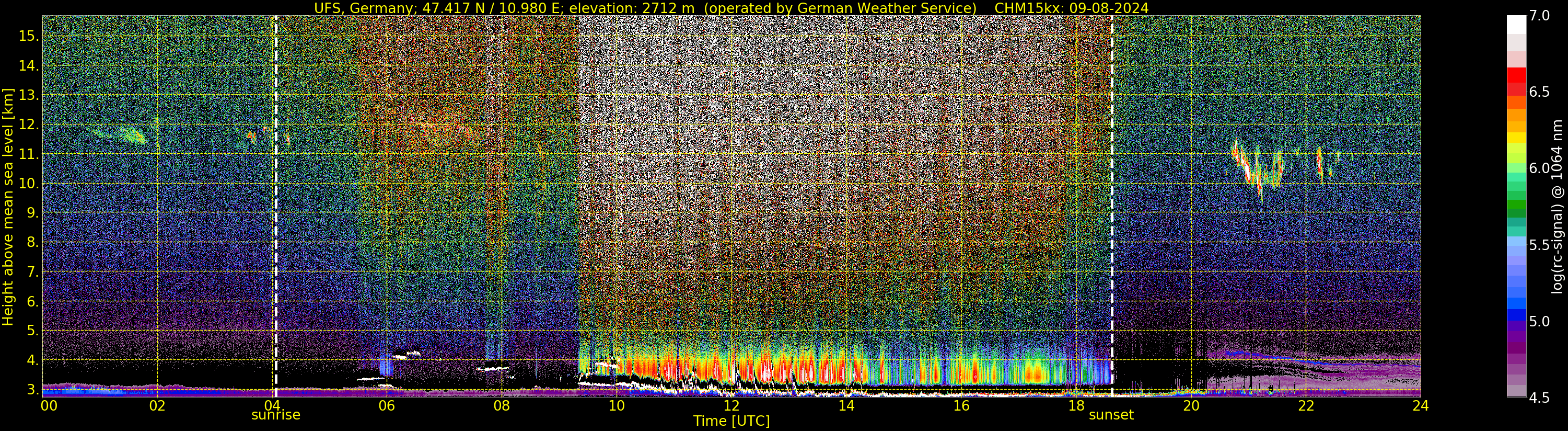Click the time-axis tick label '02'
Screen dimensions: 1568x431
pos(157,405)
